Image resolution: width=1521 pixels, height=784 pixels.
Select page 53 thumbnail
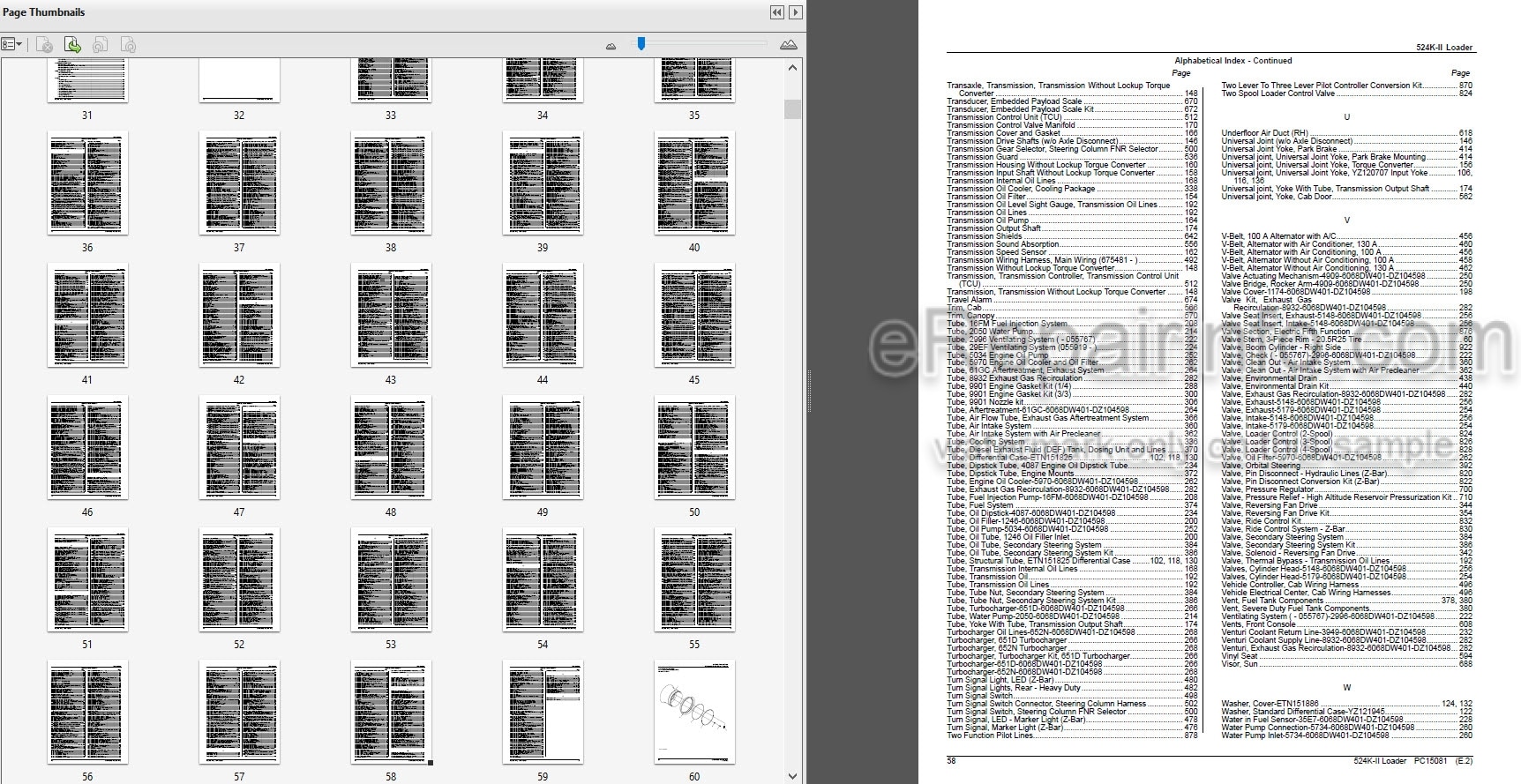click(391, 580)
